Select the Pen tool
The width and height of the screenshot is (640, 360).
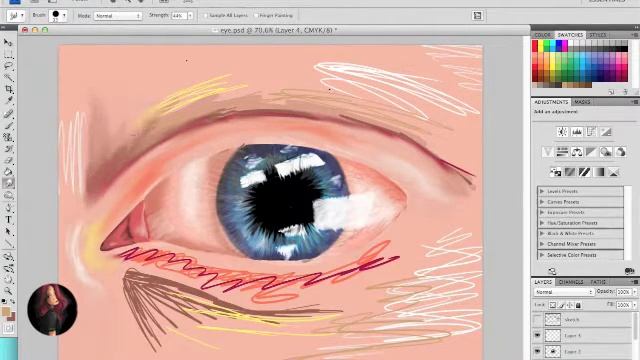pos(8,208)
